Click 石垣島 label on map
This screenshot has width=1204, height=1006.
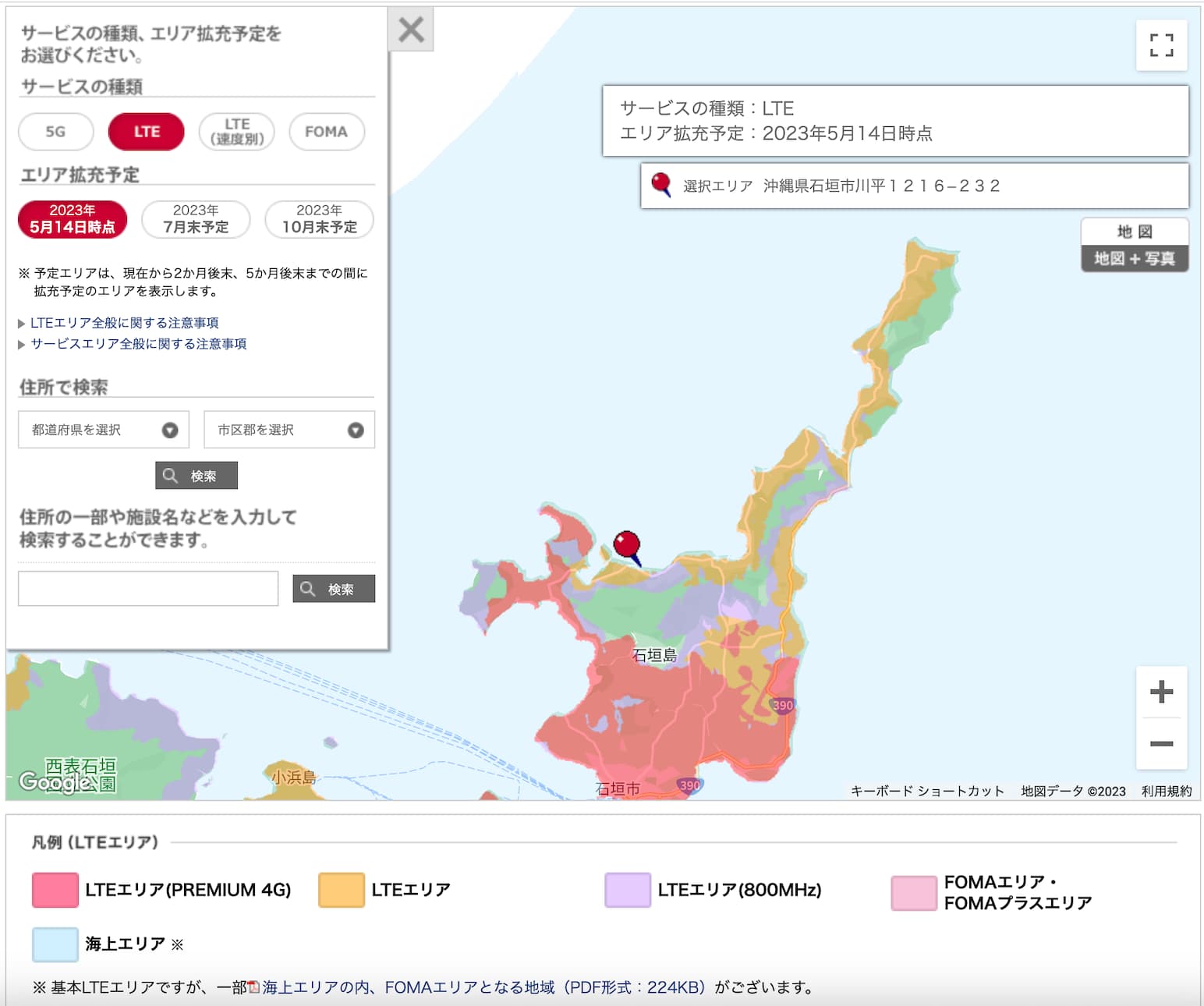654,655
